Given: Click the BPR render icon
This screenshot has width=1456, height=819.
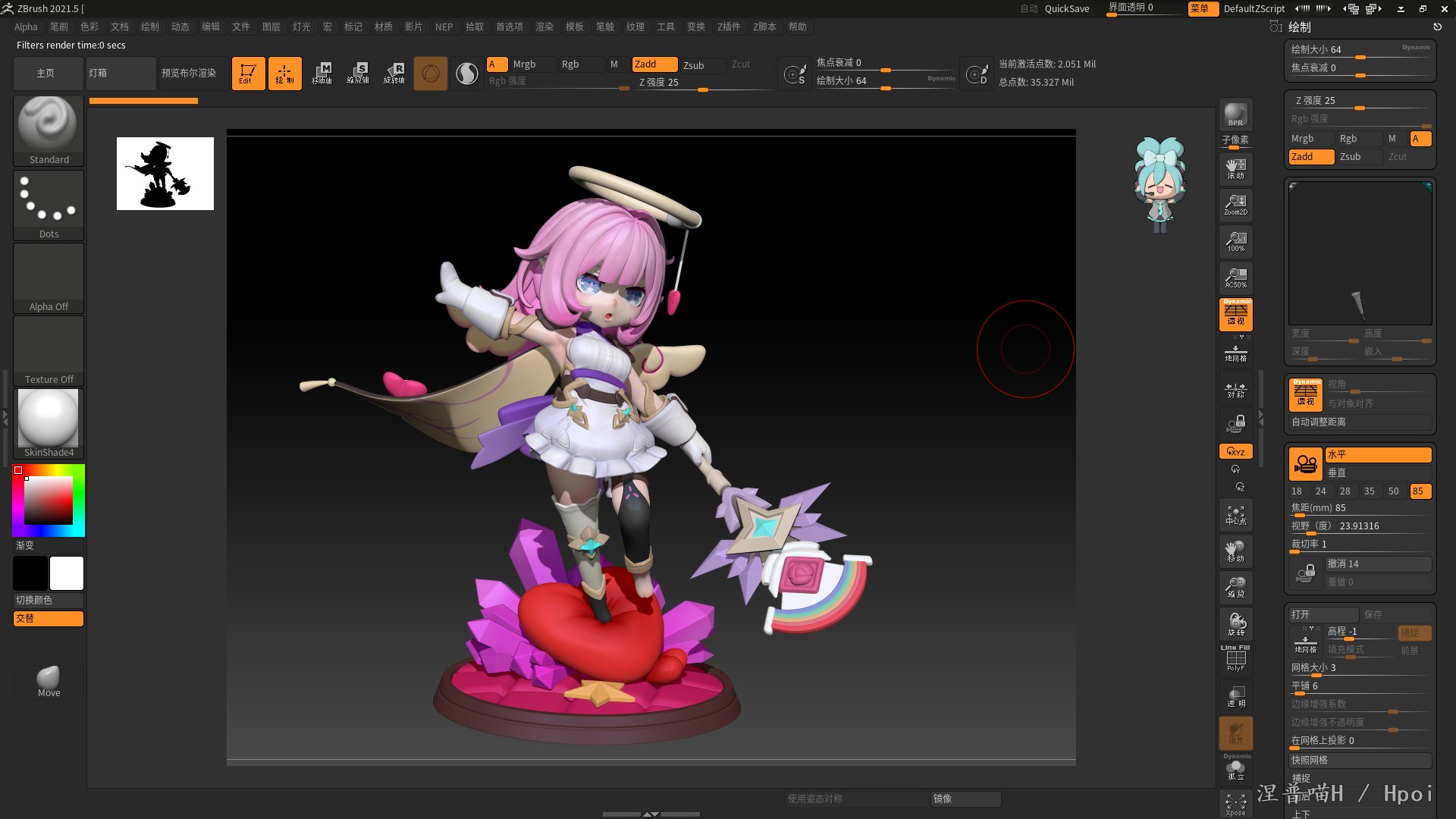Looking at the screenshot, I should pyautogui.click(x=1235, y=115).
